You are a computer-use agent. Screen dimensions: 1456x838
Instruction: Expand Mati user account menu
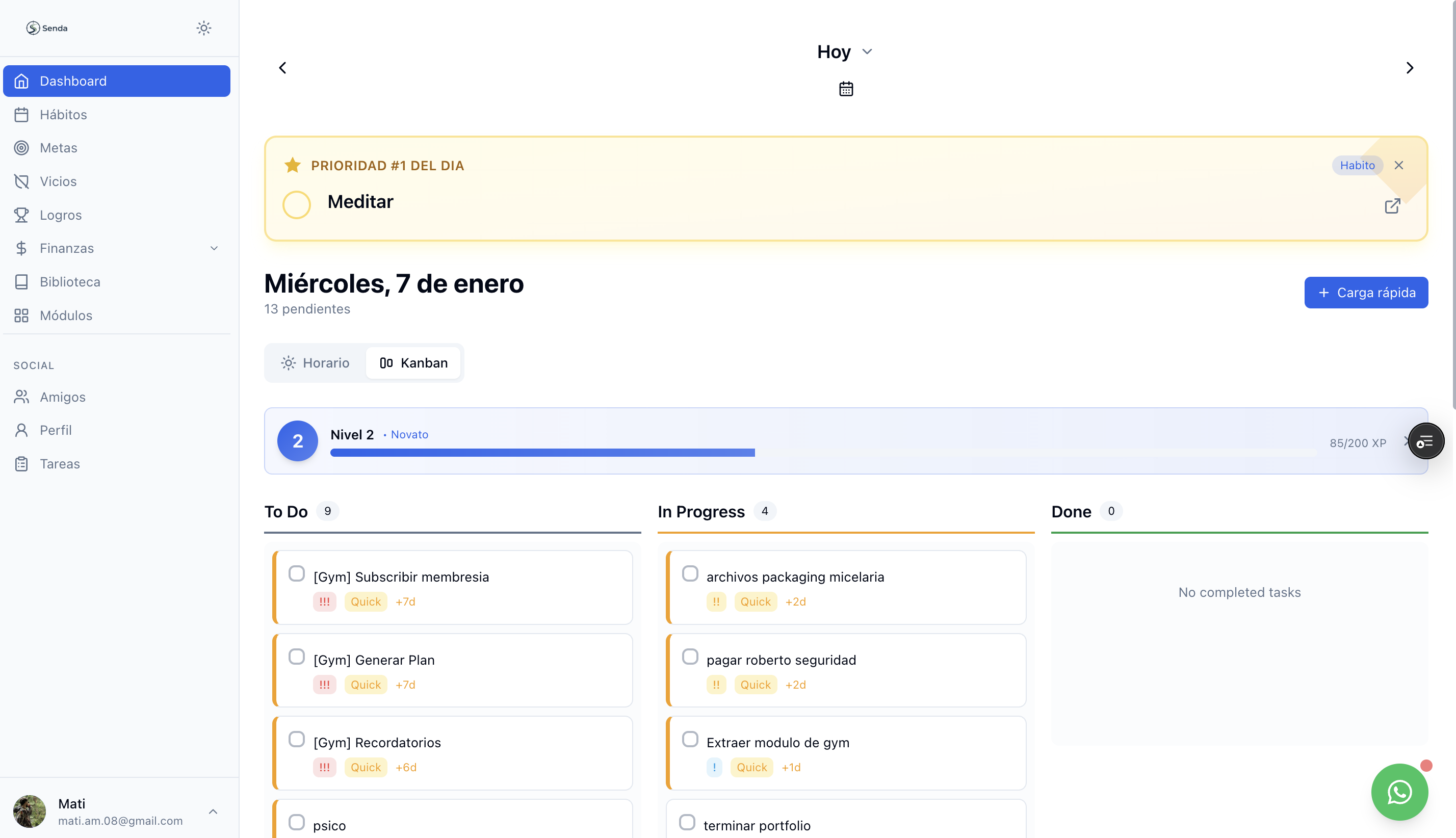tap(213, 811)
